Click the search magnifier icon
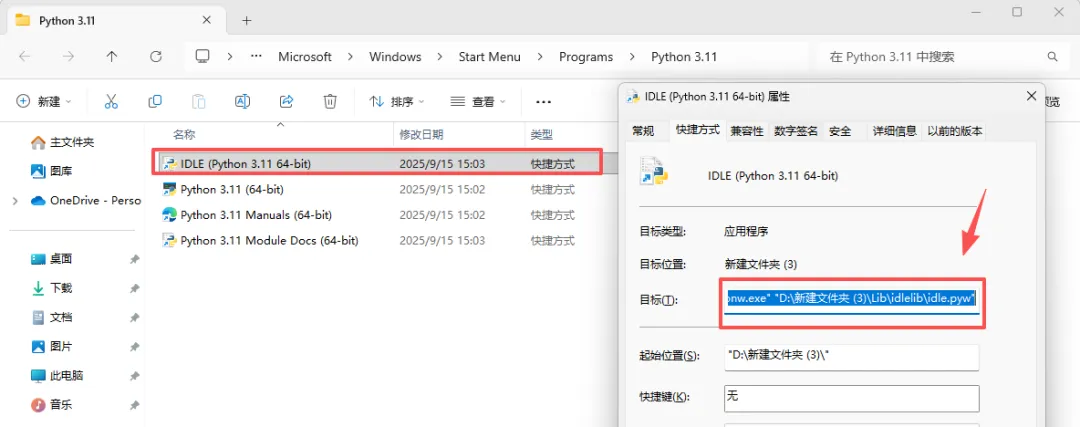 [x=1052, y=56]
